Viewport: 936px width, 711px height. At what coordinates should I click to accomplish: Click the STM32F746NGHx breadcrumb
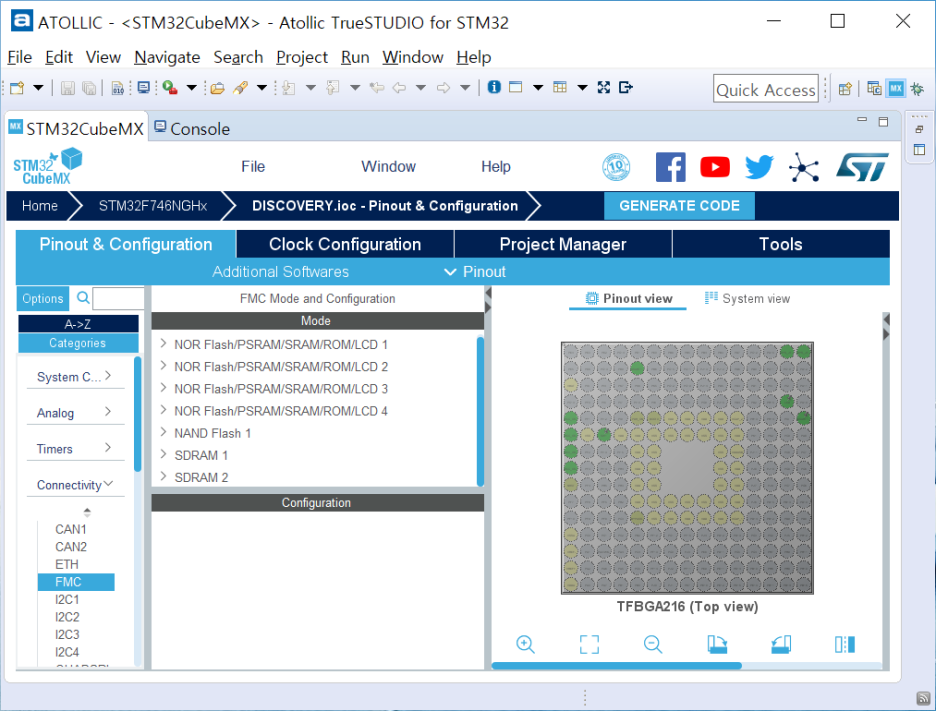point(153,206)
